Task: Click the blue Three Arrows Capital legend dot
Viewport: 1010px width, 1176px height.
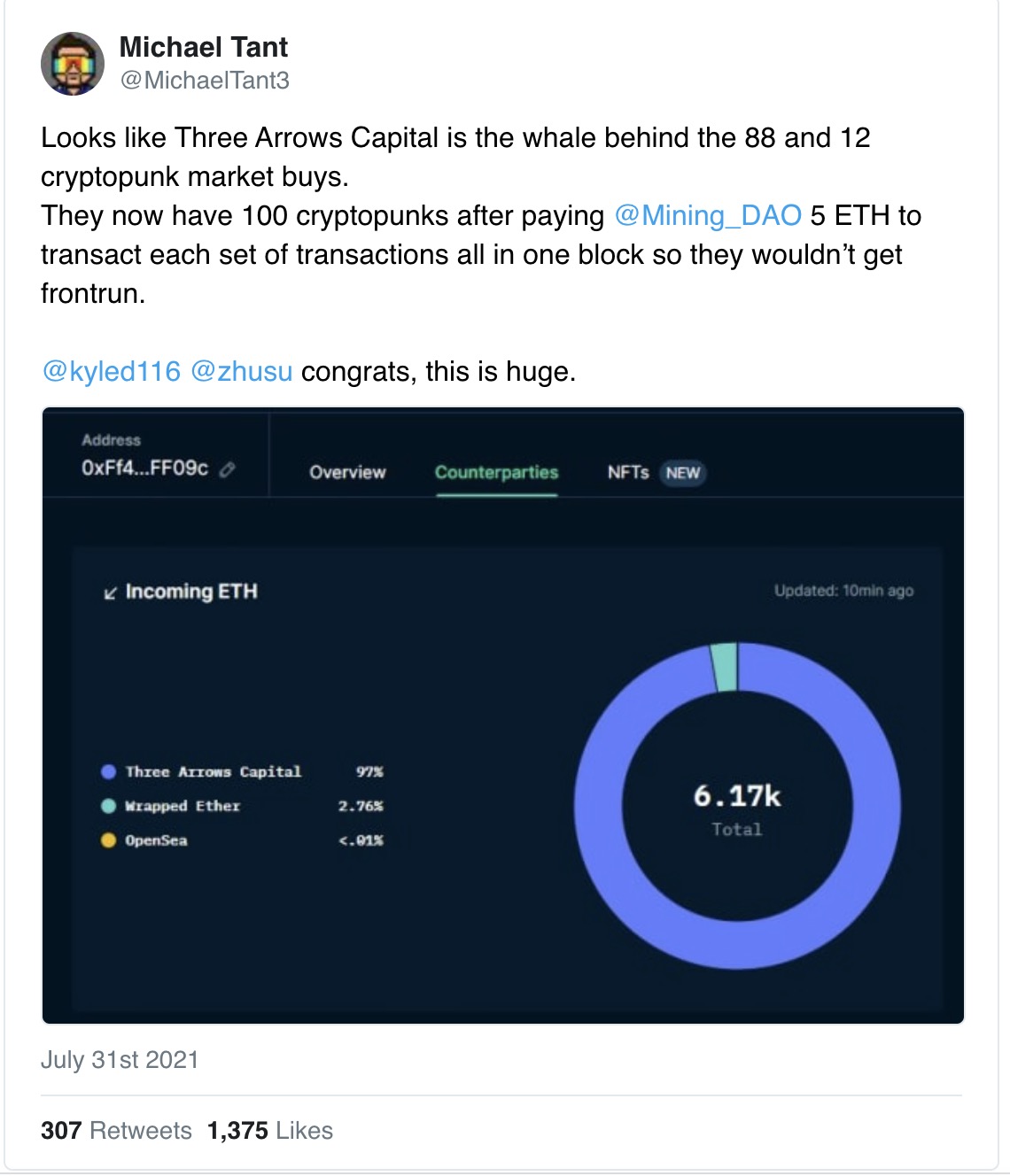Action: (109, 772)
